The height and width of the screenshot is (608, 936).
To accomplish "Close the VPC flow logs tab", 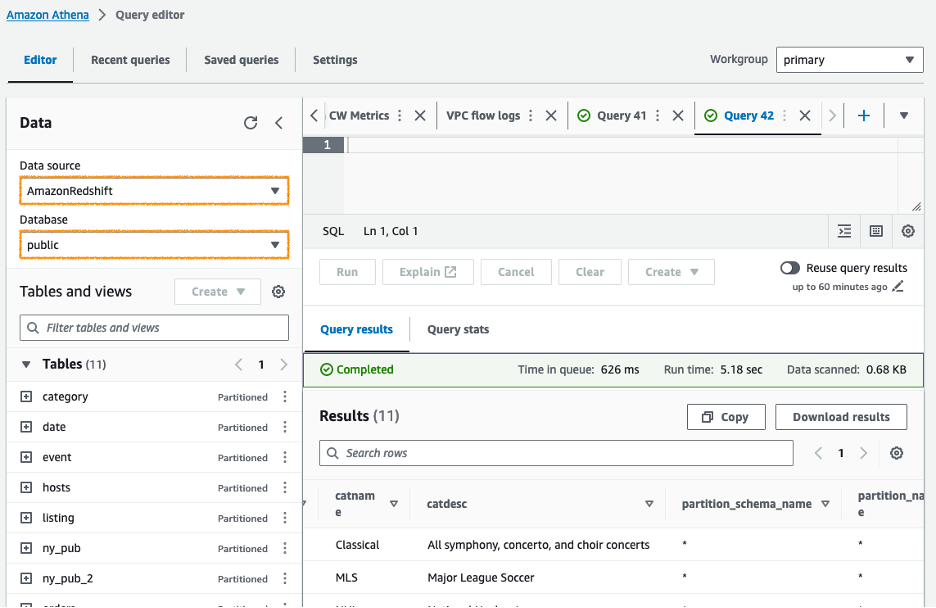I will [x=551, y=116].
